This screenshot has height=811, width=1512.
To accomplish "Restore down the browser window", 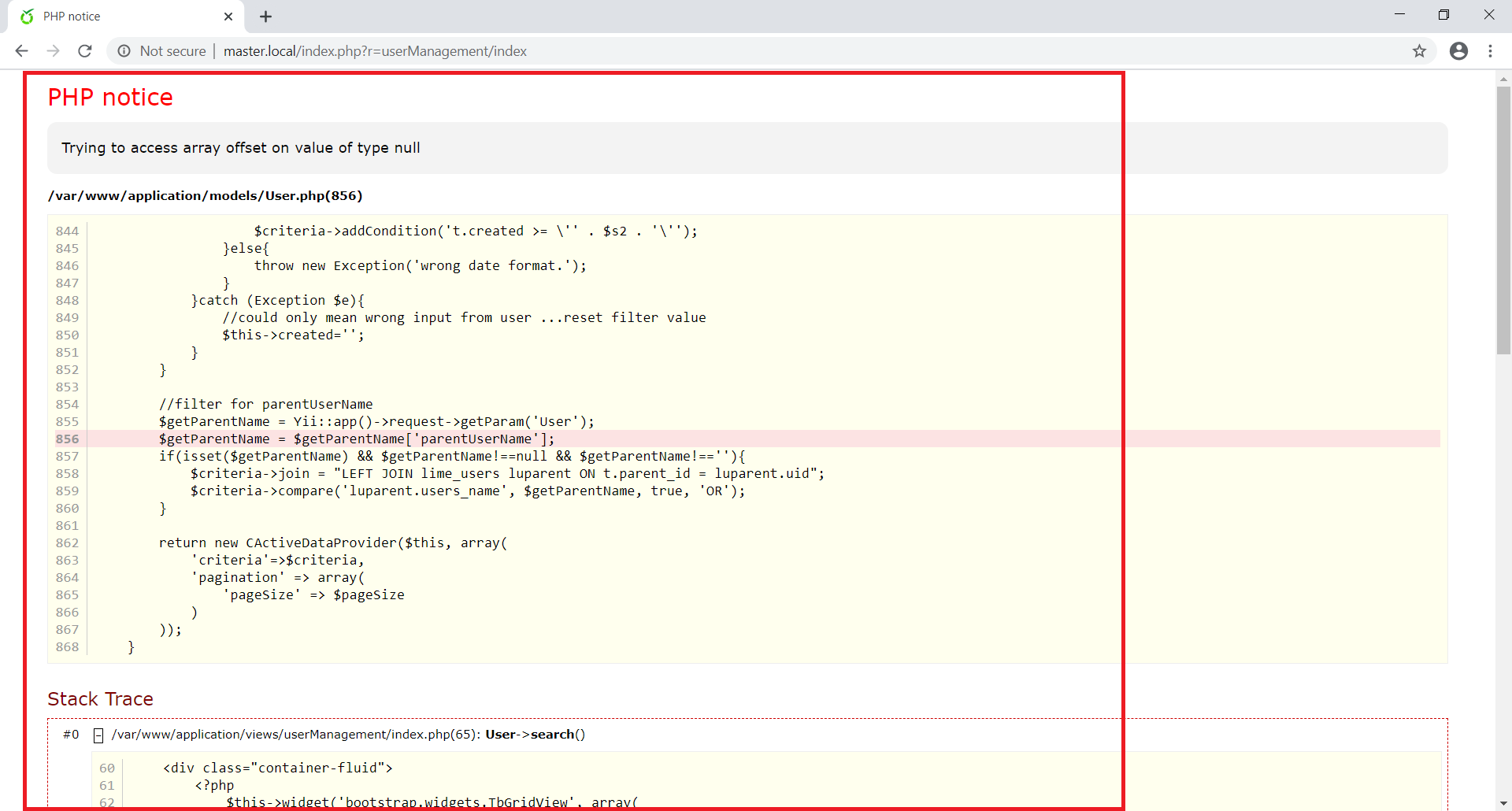I will [1443, 15].
